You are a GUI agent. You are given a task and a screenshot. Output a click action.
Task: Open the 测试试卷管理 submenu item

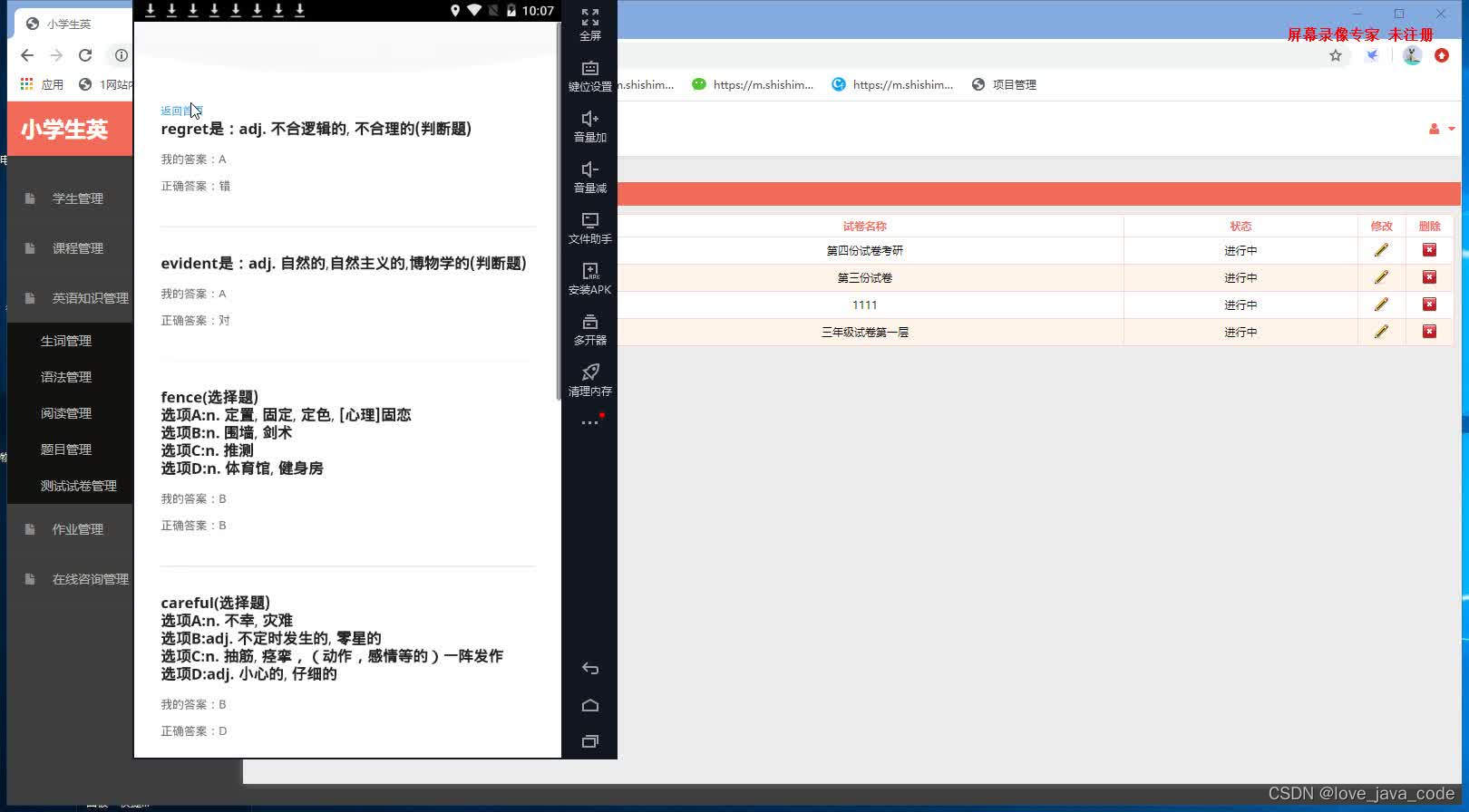click(x=79, y=486)
